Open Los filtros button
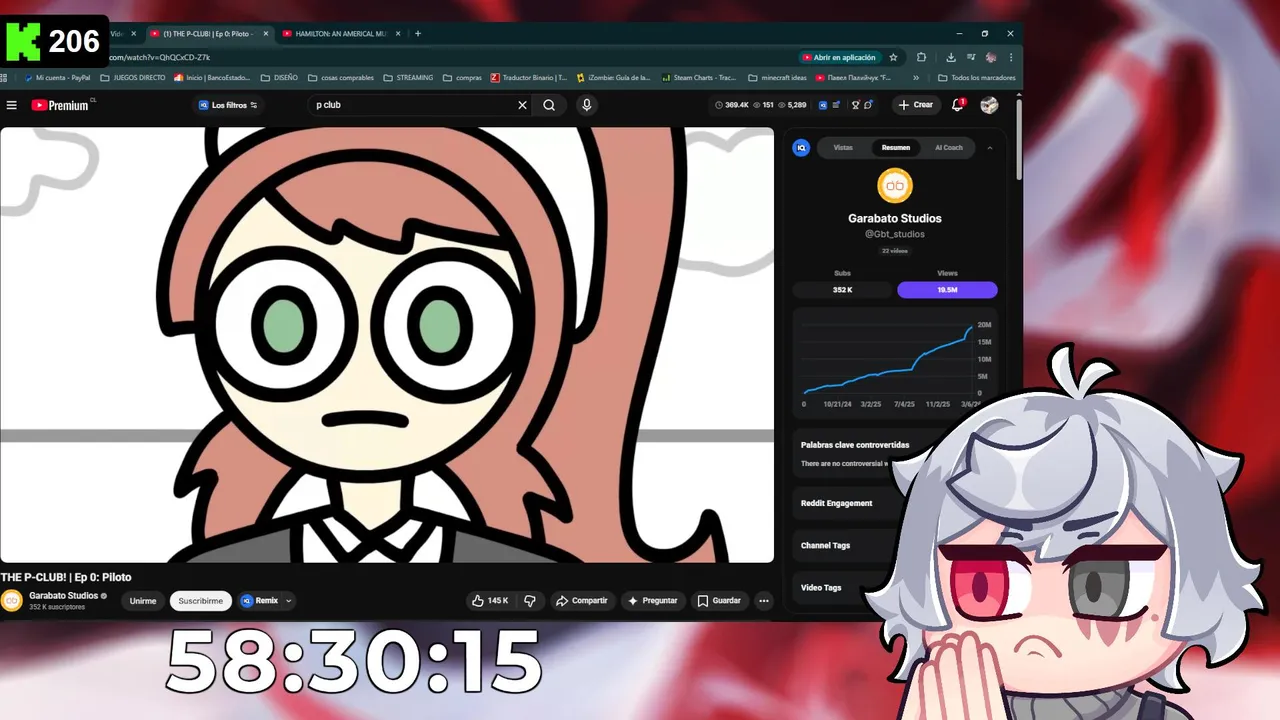Viewport: 1280px width, 720px height. [x=228, y=105]
